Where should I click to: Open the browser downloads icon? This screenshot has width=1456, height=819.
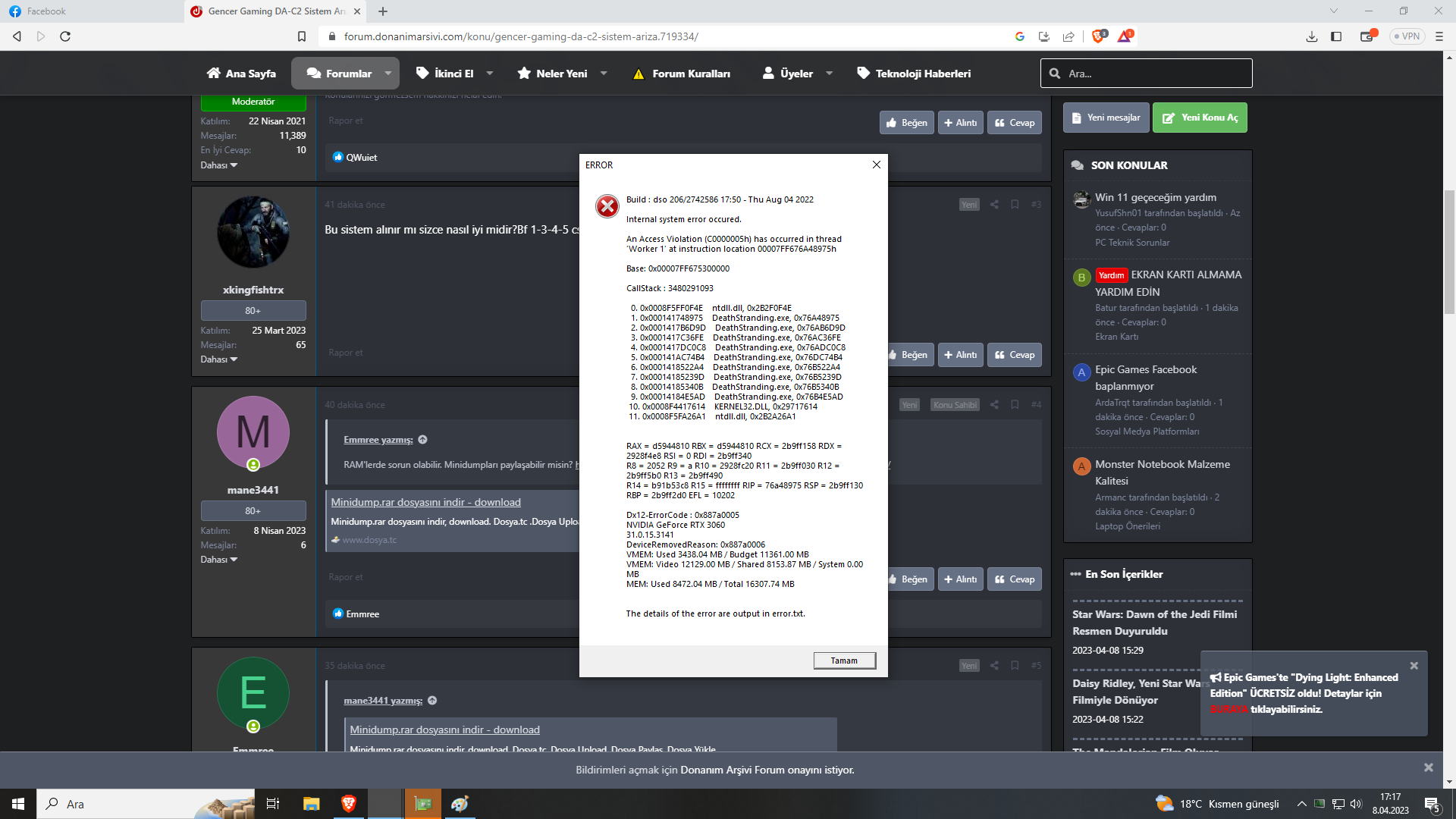click(1312, 36)
